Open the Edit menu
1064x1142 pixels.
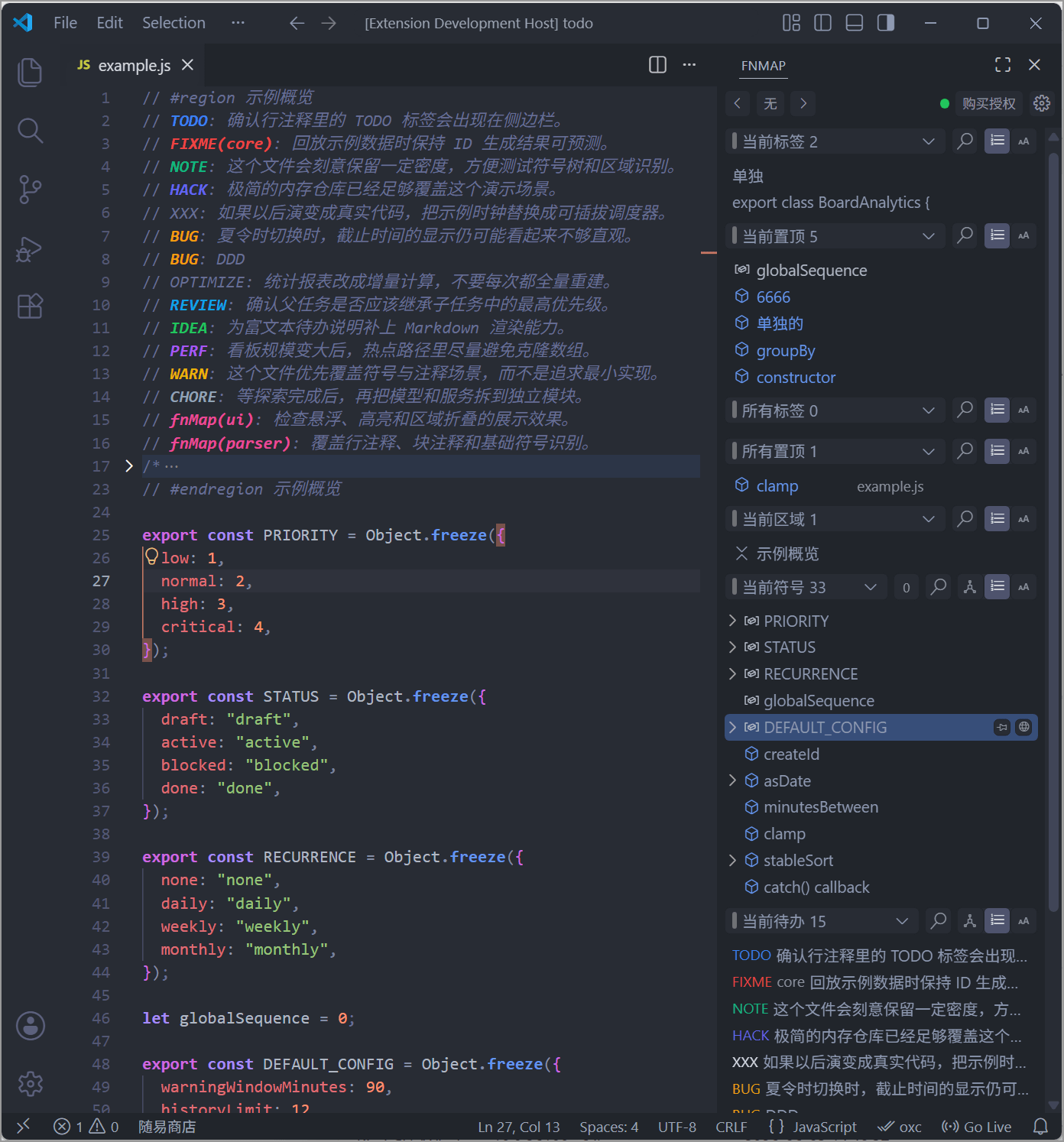pyautogui.click(x=109, y=23)
